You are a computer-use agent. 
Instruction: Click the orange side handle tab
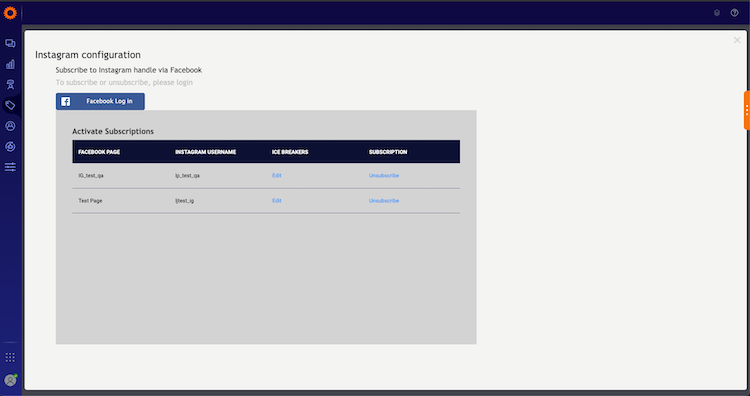point(747,110)
